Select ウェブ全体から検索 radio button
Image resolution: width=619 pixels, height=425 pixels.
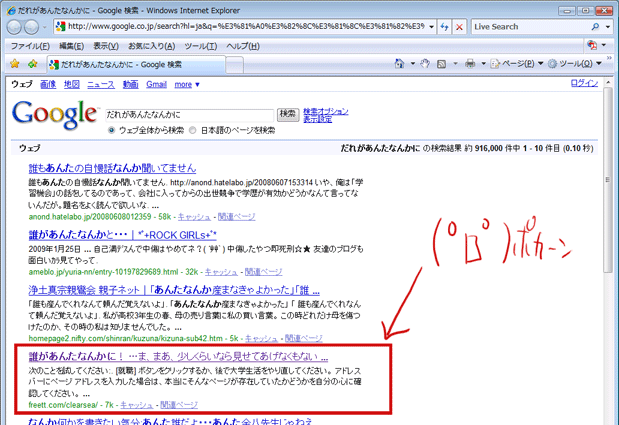point(112,130)
